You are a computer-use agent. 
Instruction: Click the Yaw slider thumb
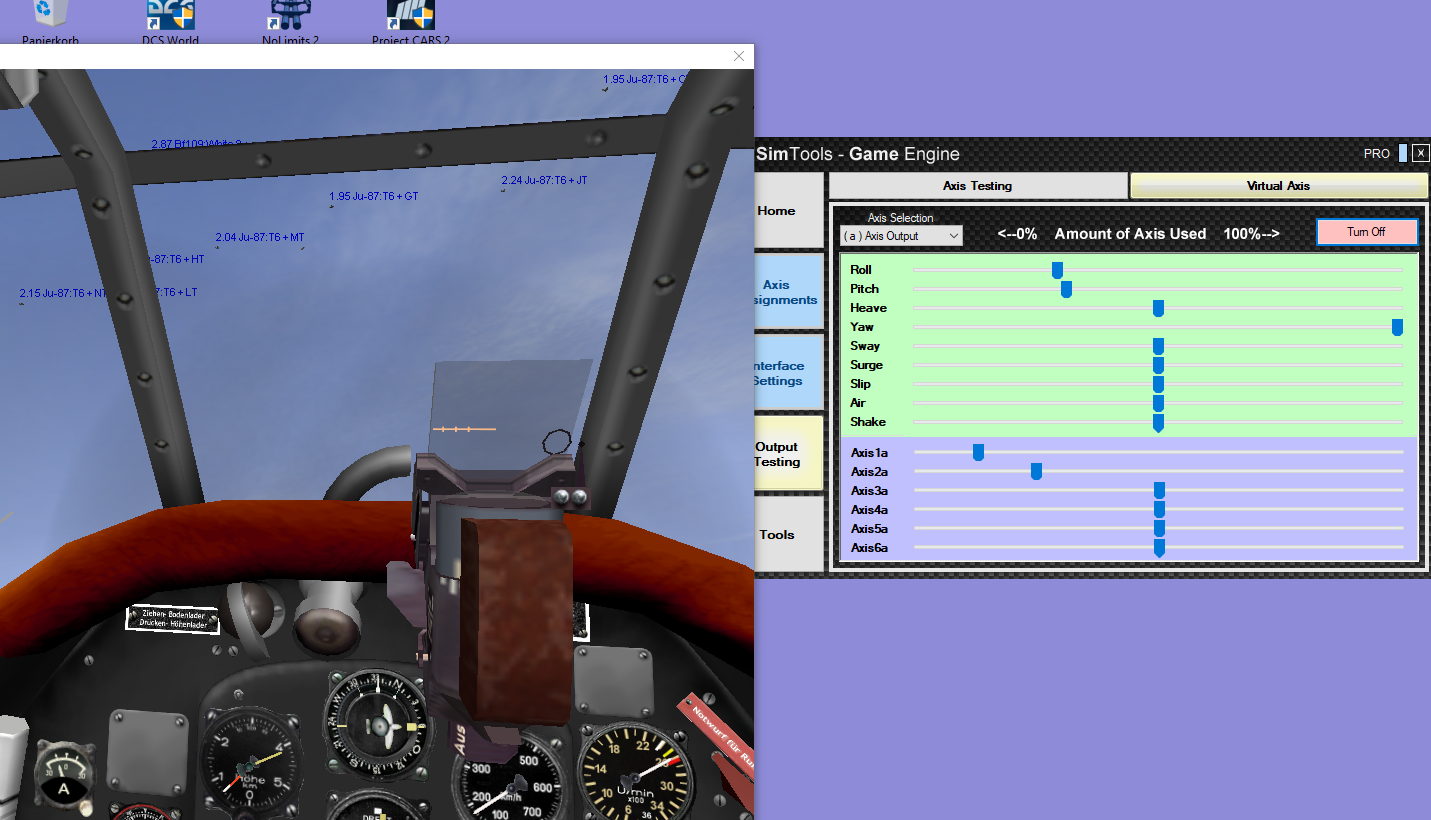click(x=1397, y=327)
